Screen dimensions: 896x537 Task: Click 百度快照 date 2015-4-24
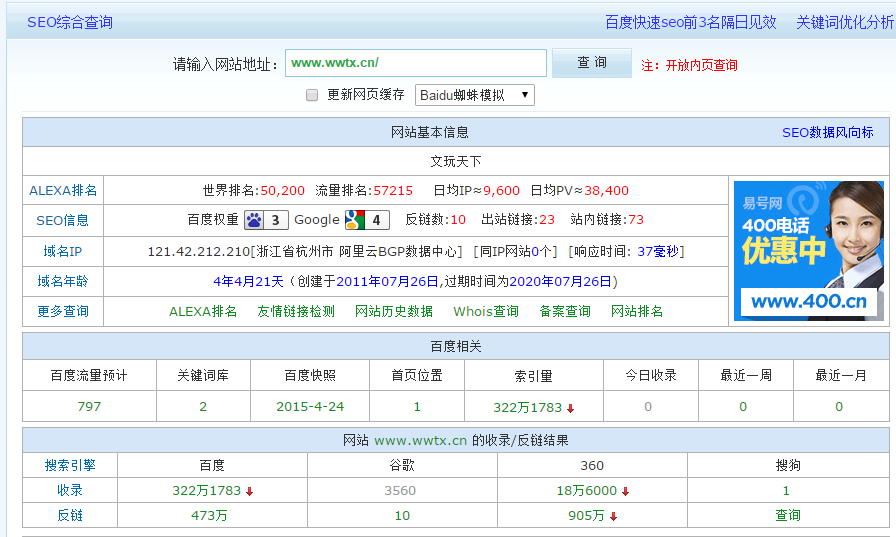coord(310,407)
